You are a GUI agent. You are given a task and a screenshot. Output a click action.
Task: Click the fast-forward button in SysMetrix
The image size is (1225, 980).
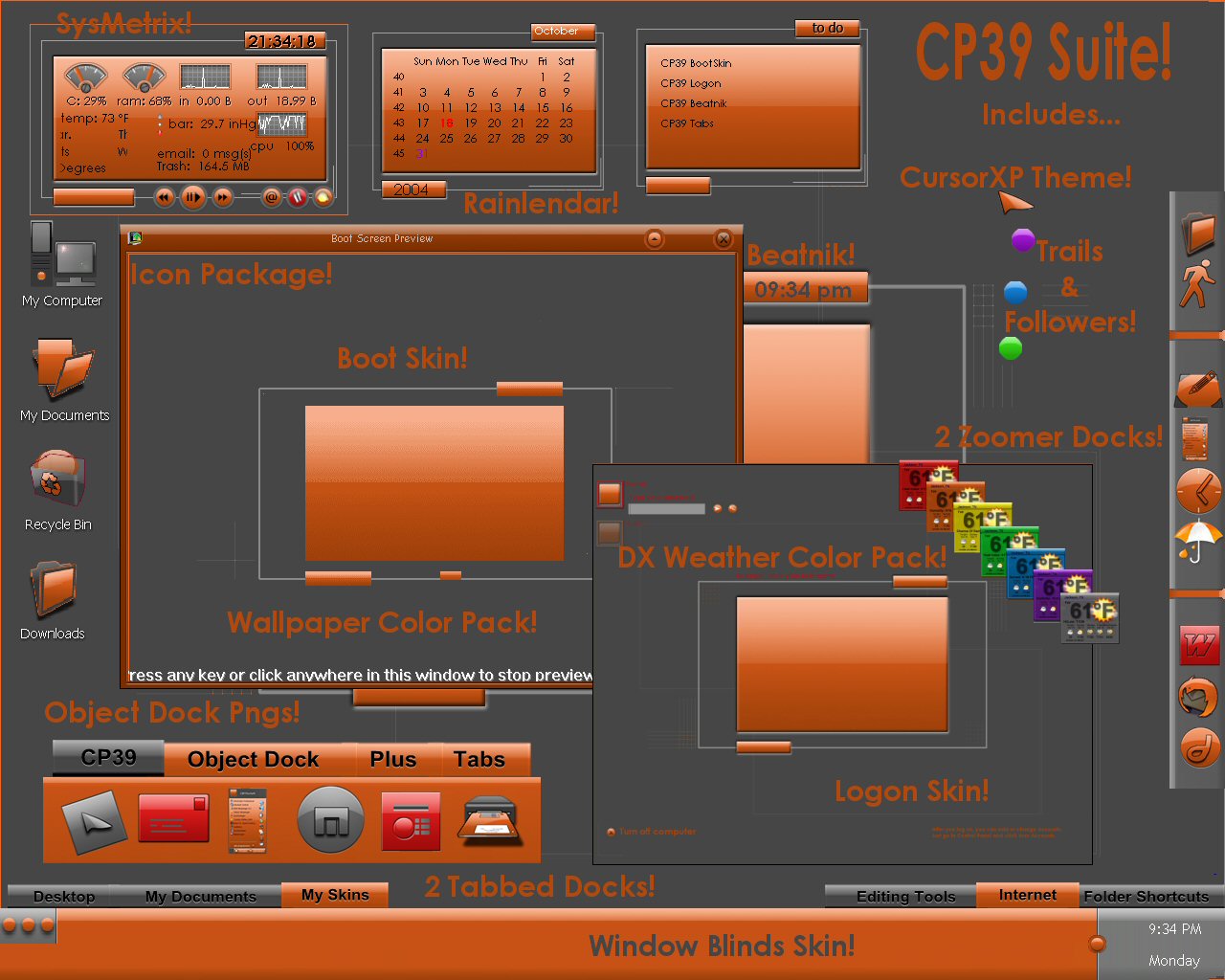[x=222, y=197]
